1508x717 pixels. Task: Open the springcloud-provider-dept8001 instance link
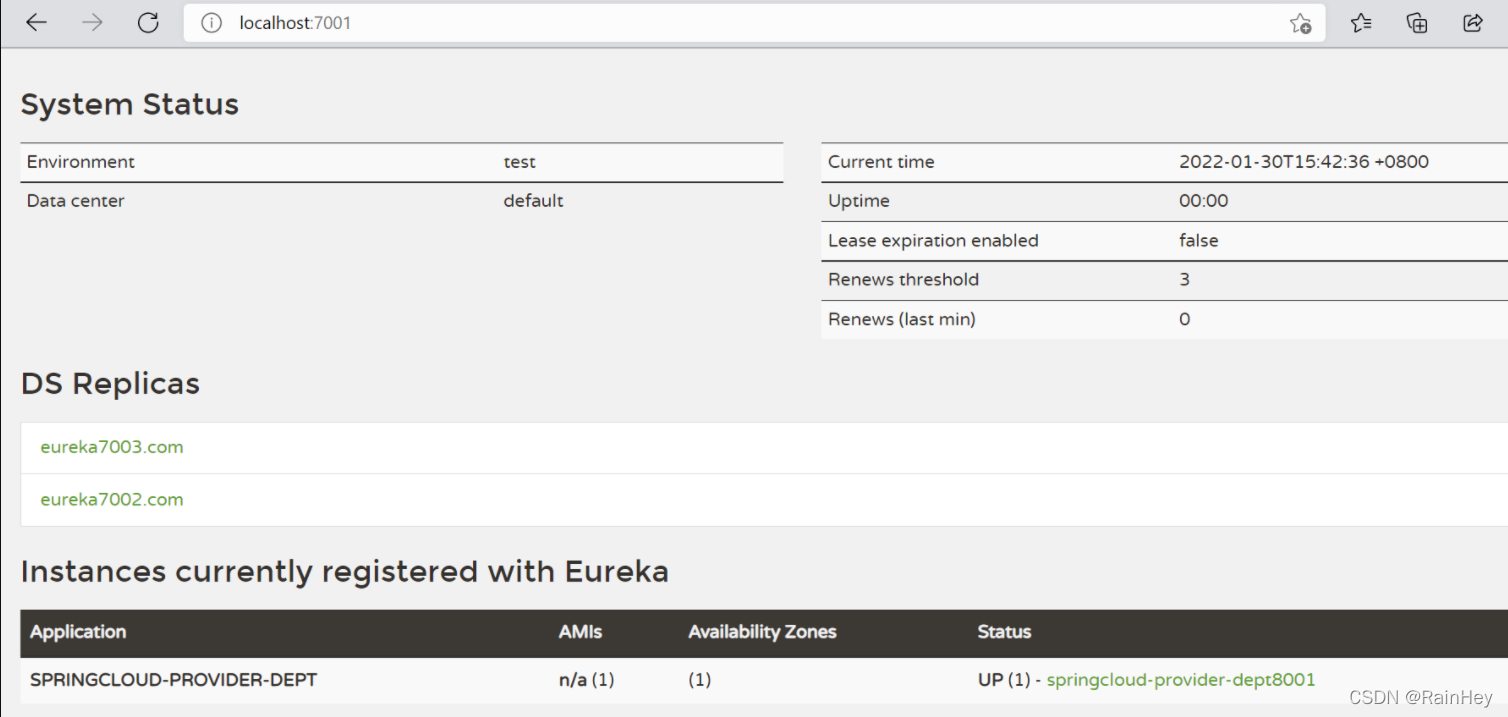point(1181,680)
